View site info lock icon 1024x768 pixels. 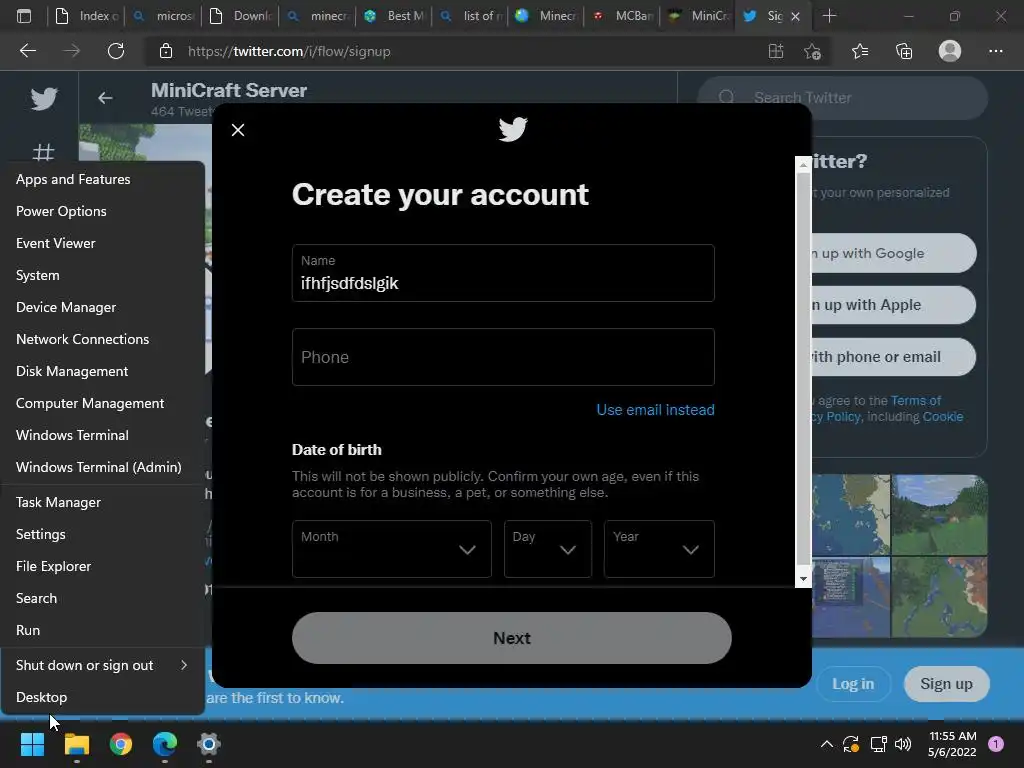click(x=166, y=51)
